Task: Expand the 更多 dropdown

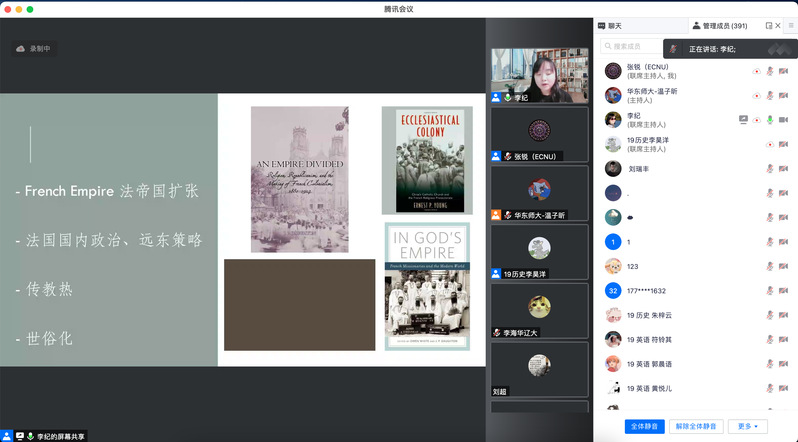Action: (747, 426)
